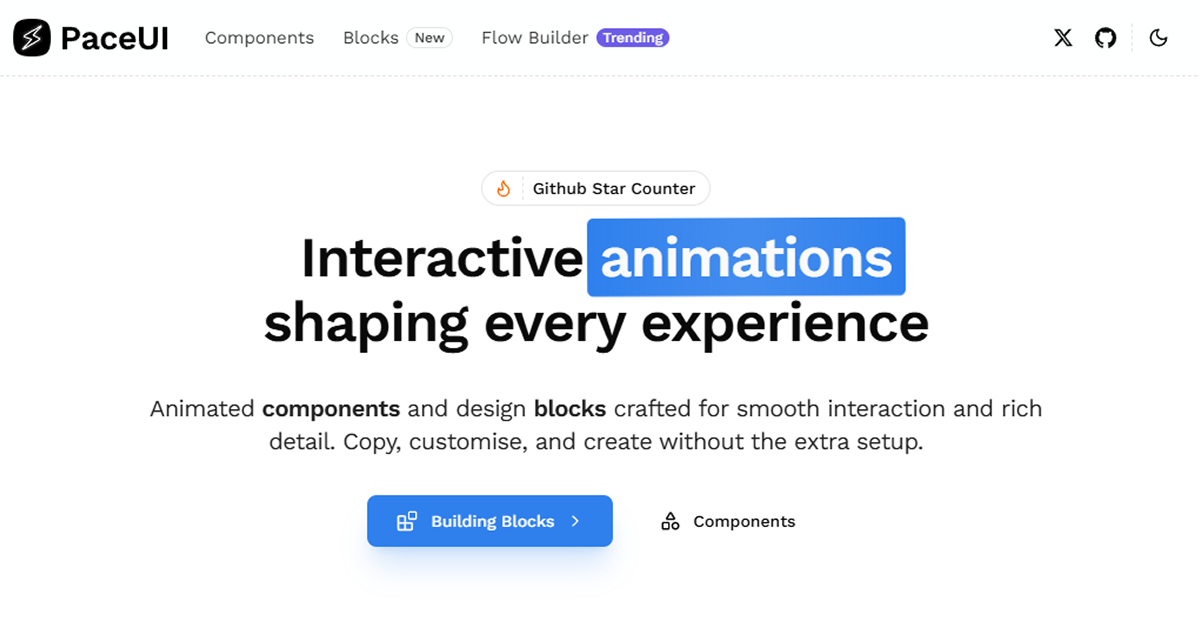Viewport: 1200px width, 628px height.
Task: Click the Components label of the hero button
Action: (744, 521)
